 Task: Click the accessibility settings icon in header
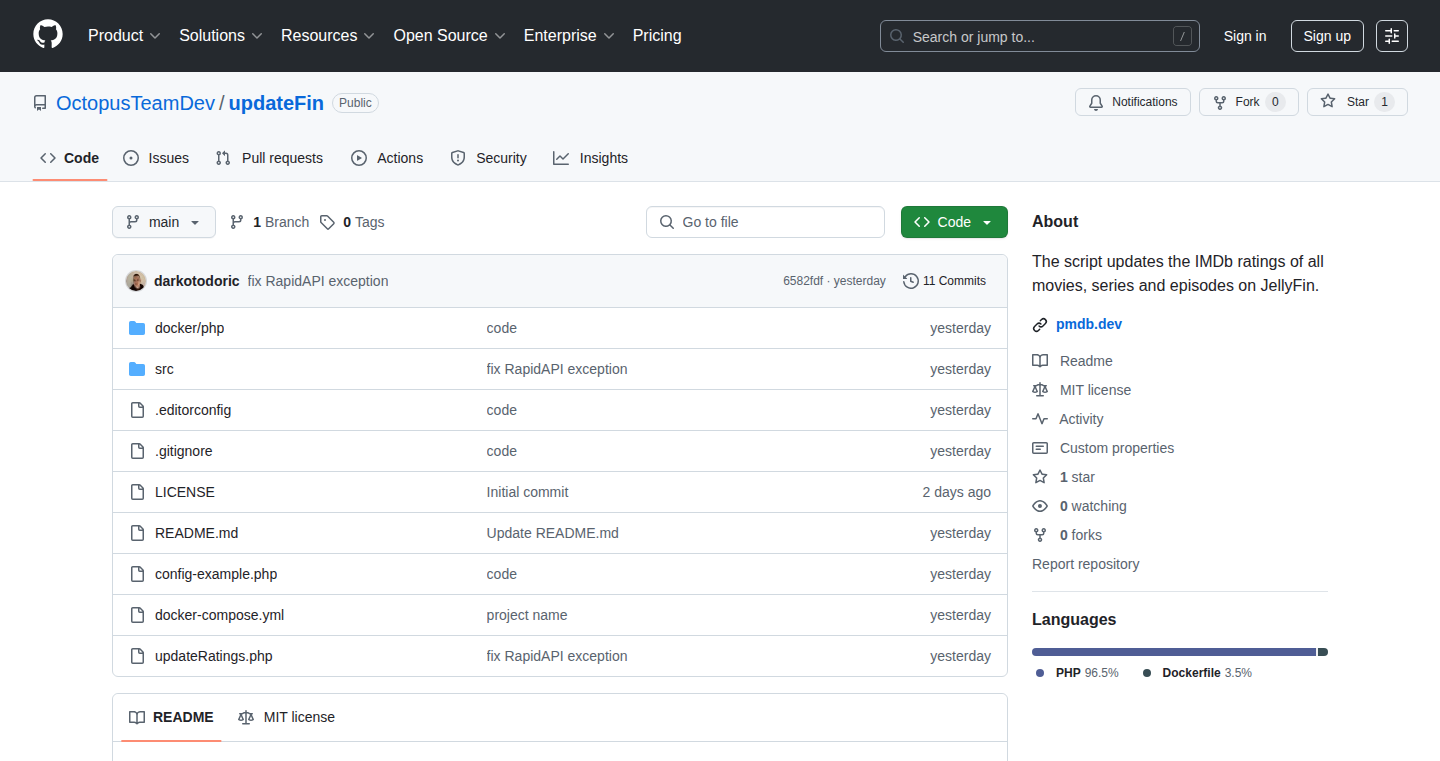coord(1392,36)
